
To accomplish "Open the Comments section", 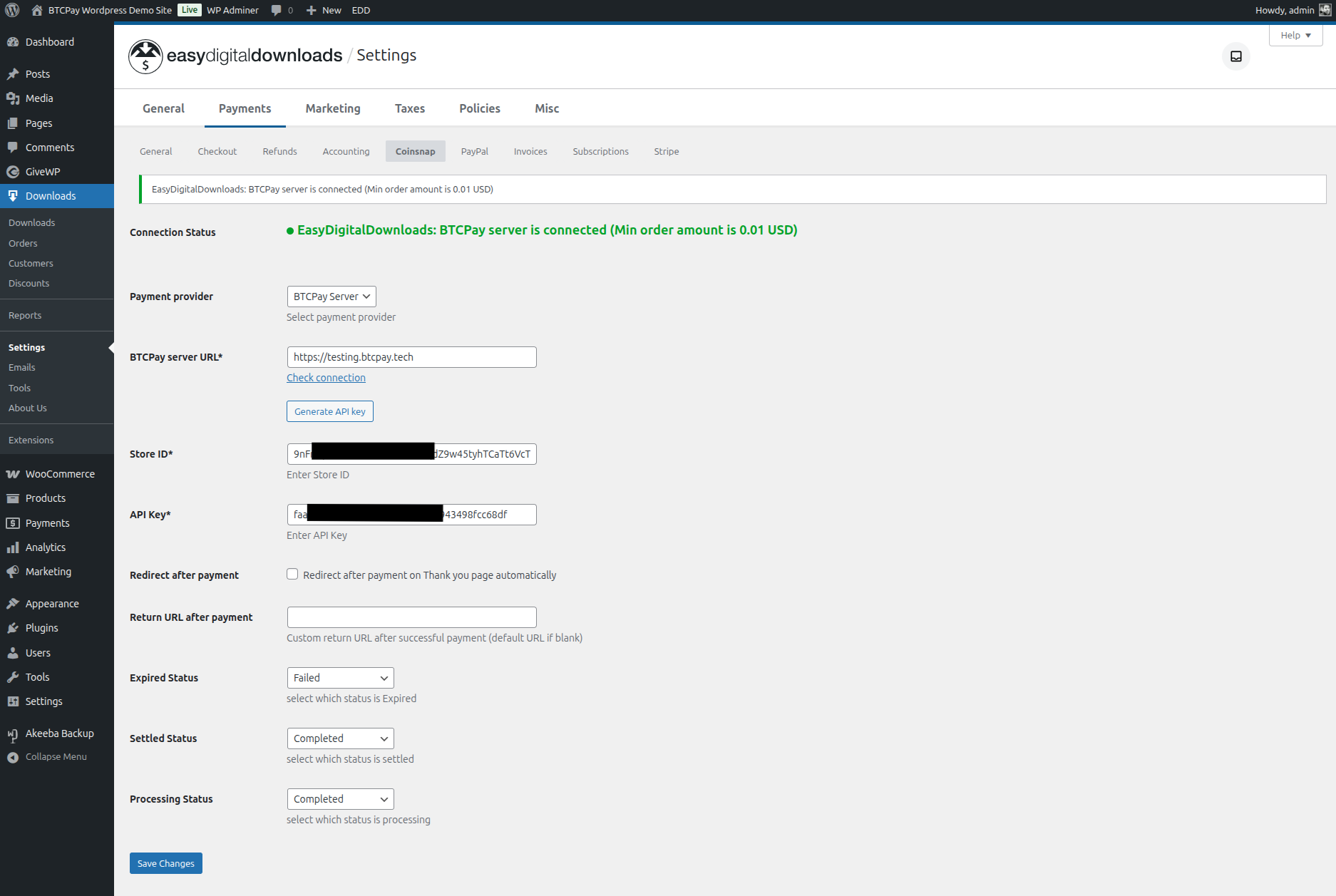I will 50,147.
